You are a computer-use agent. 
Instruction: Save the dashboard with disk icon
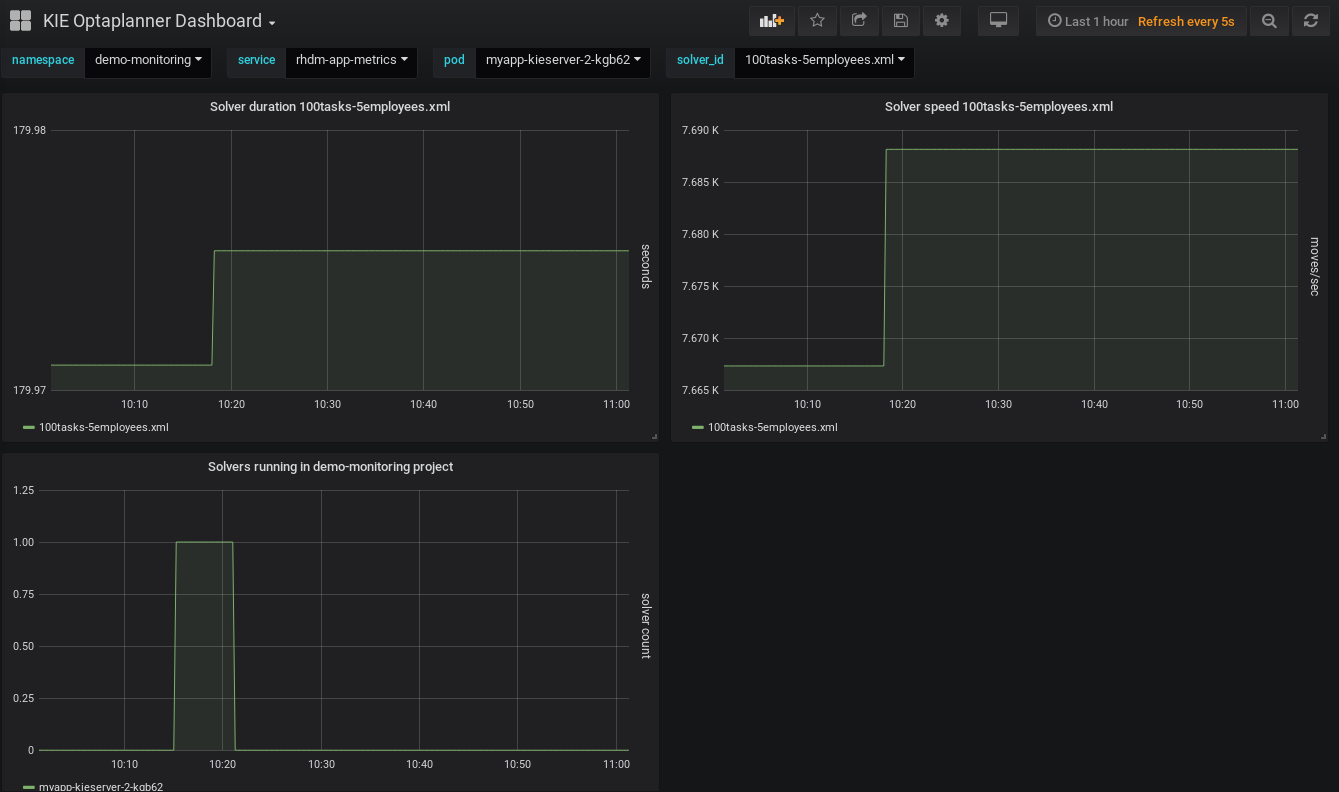[x=900, y=21]
